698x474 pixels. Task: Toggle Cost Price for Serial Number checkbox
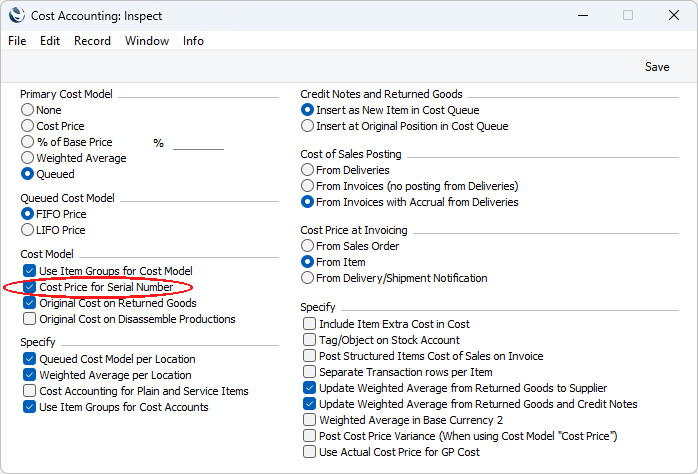click(x=29, y=287)
